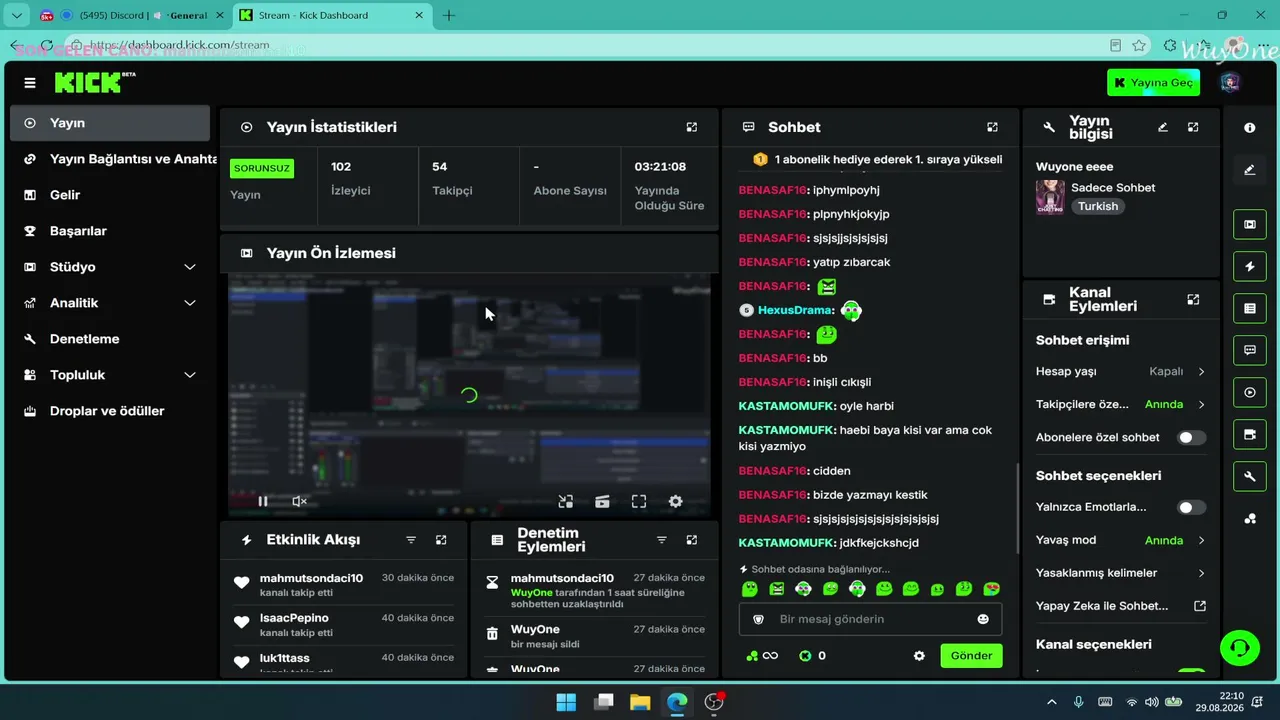This screenshot has height=720, width=1280.
Task: Open the Takipçilere özel setting
Action: coord(1121,404)
